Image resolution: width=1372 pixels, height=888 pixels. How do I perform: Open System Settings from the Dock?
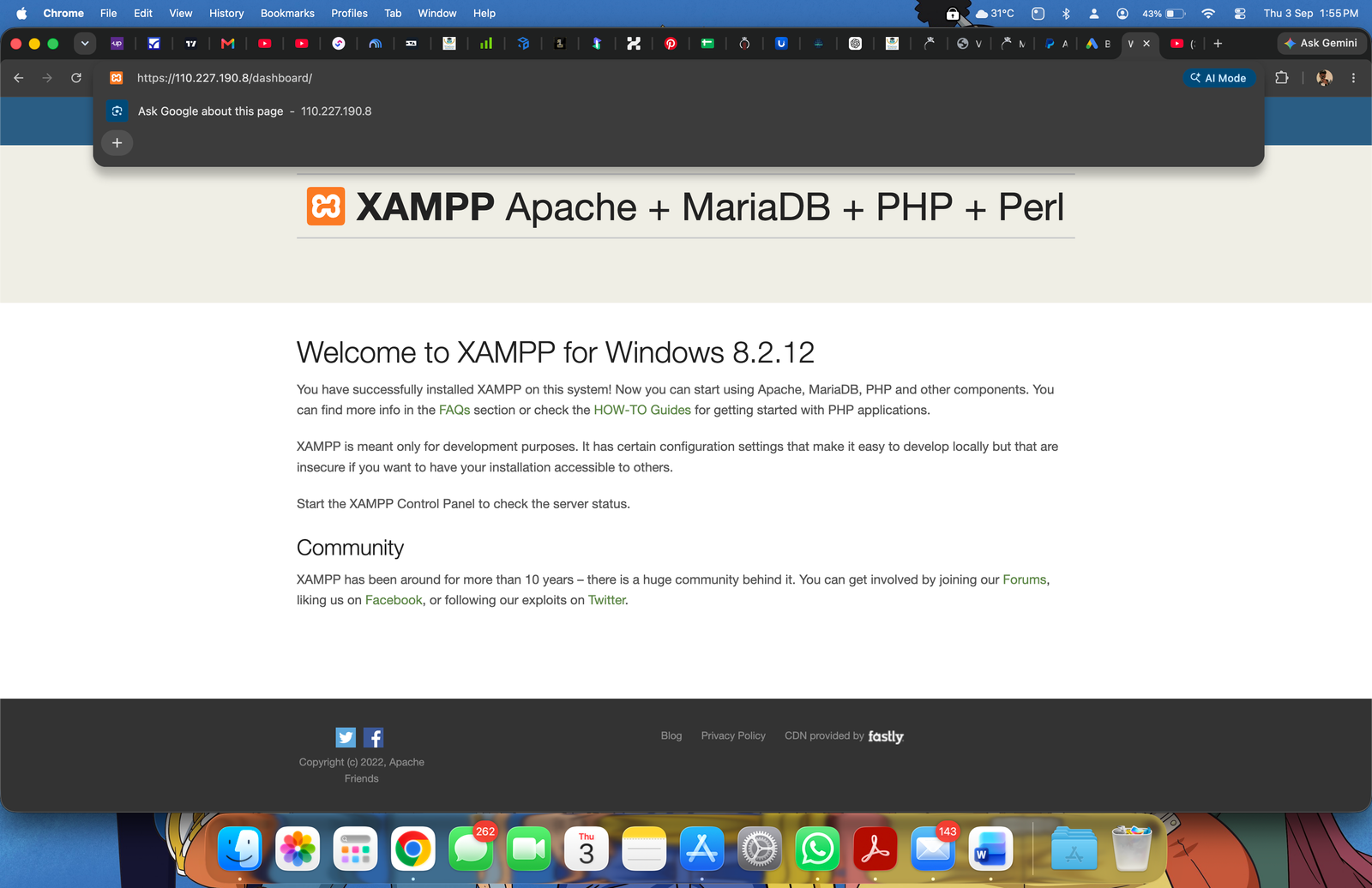coord(760,849)
